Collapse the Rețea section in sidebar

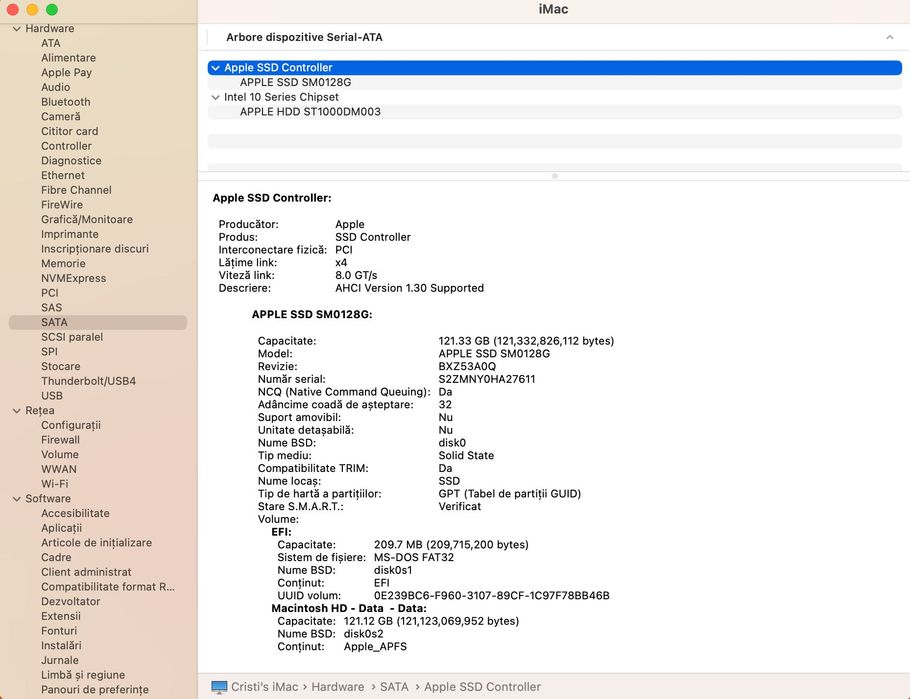[x=16, y=410]
